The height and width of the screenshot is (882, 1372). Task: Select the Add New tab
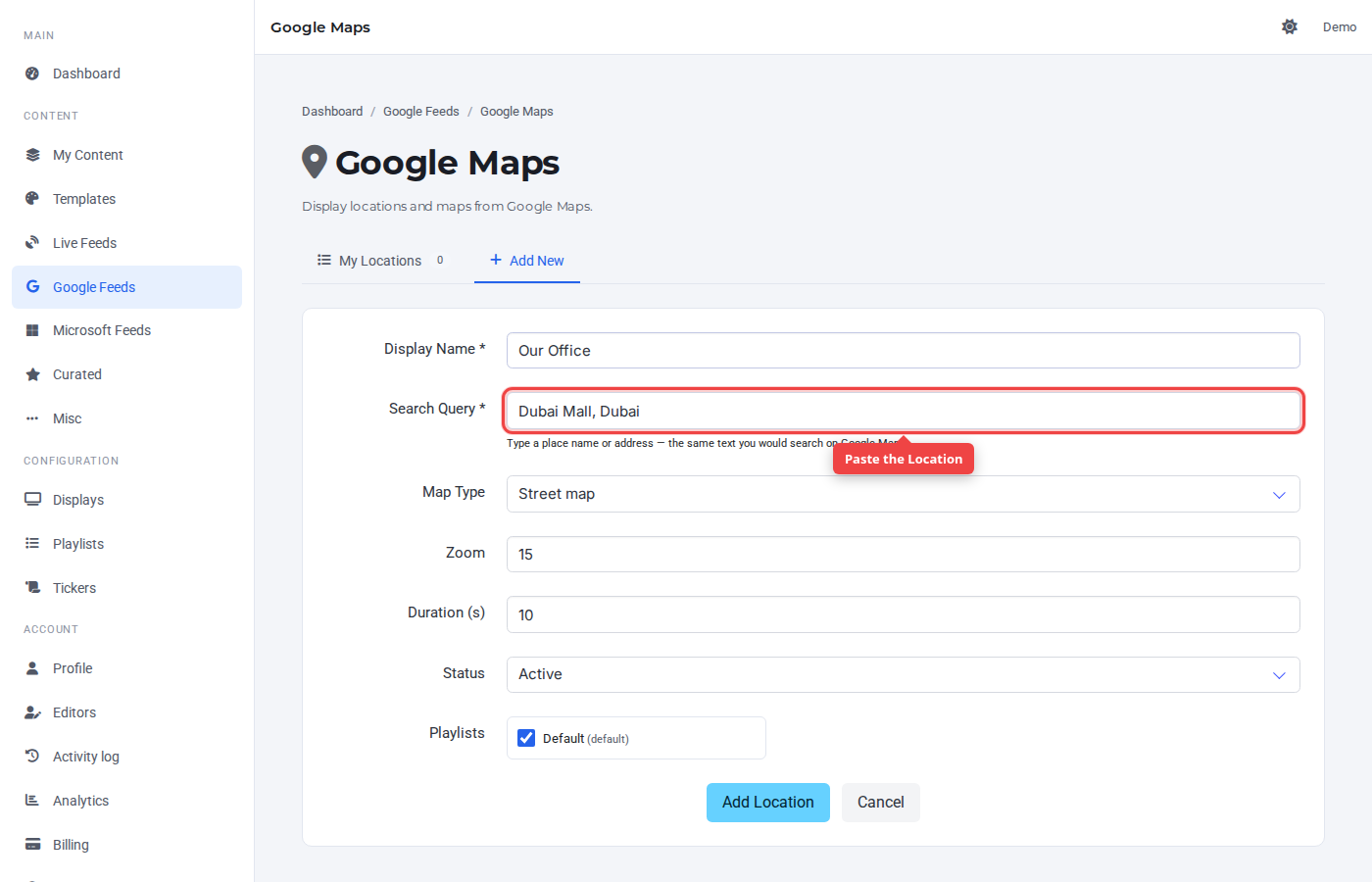[x=527, y=261]
